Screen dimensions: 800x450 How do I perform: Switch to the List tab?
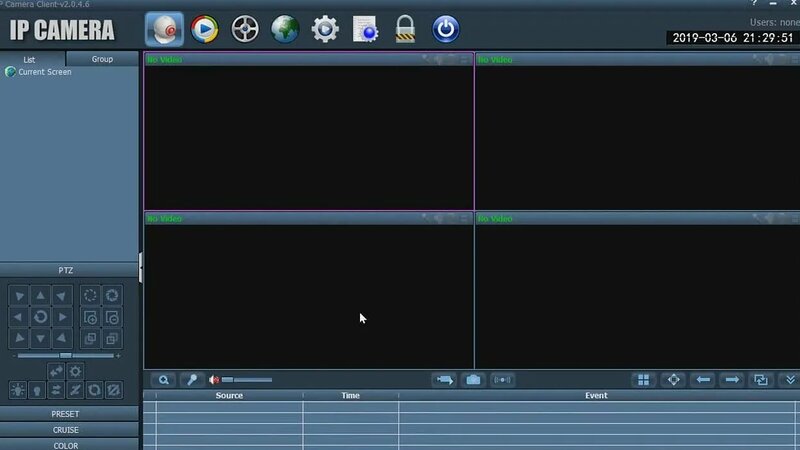coord(29,59)
